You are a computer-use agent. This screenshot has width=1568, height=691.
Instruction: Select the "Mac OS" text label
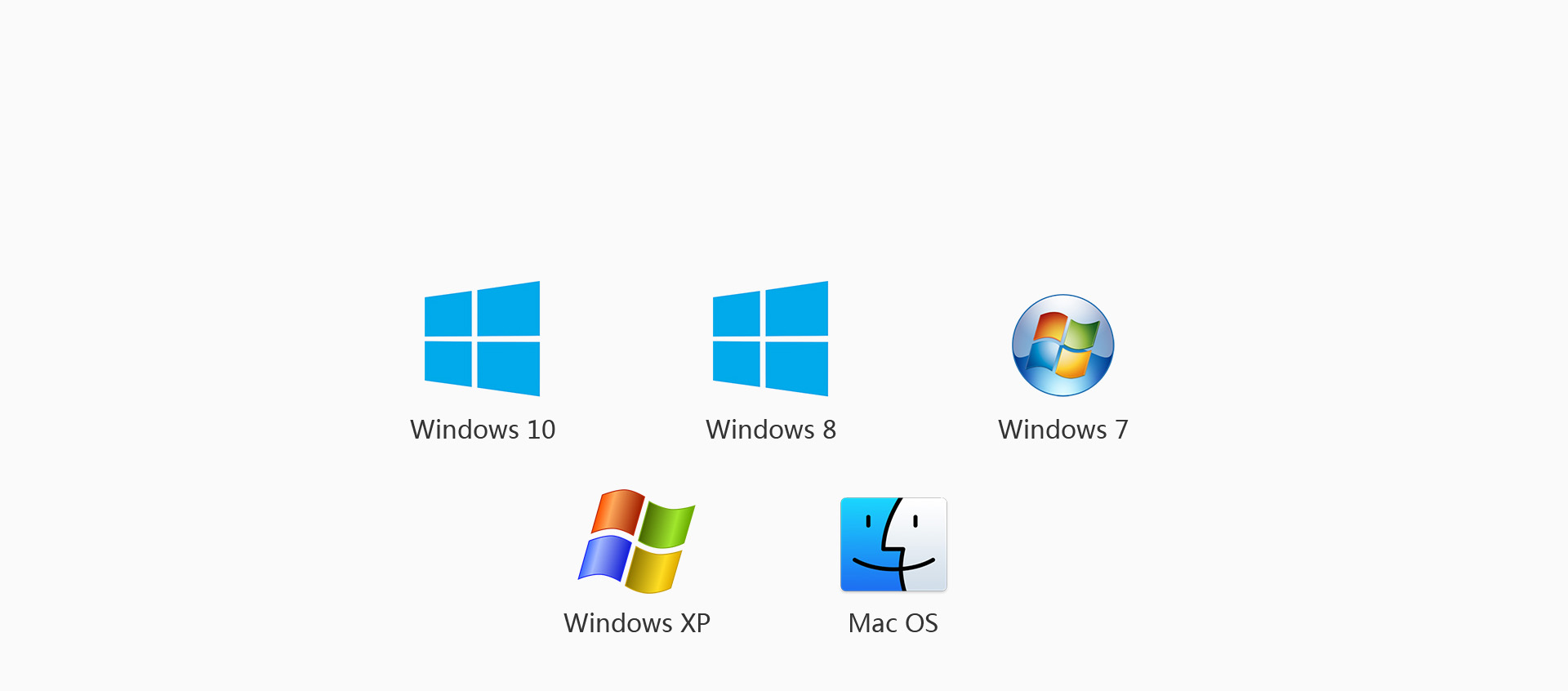point(893,623)
